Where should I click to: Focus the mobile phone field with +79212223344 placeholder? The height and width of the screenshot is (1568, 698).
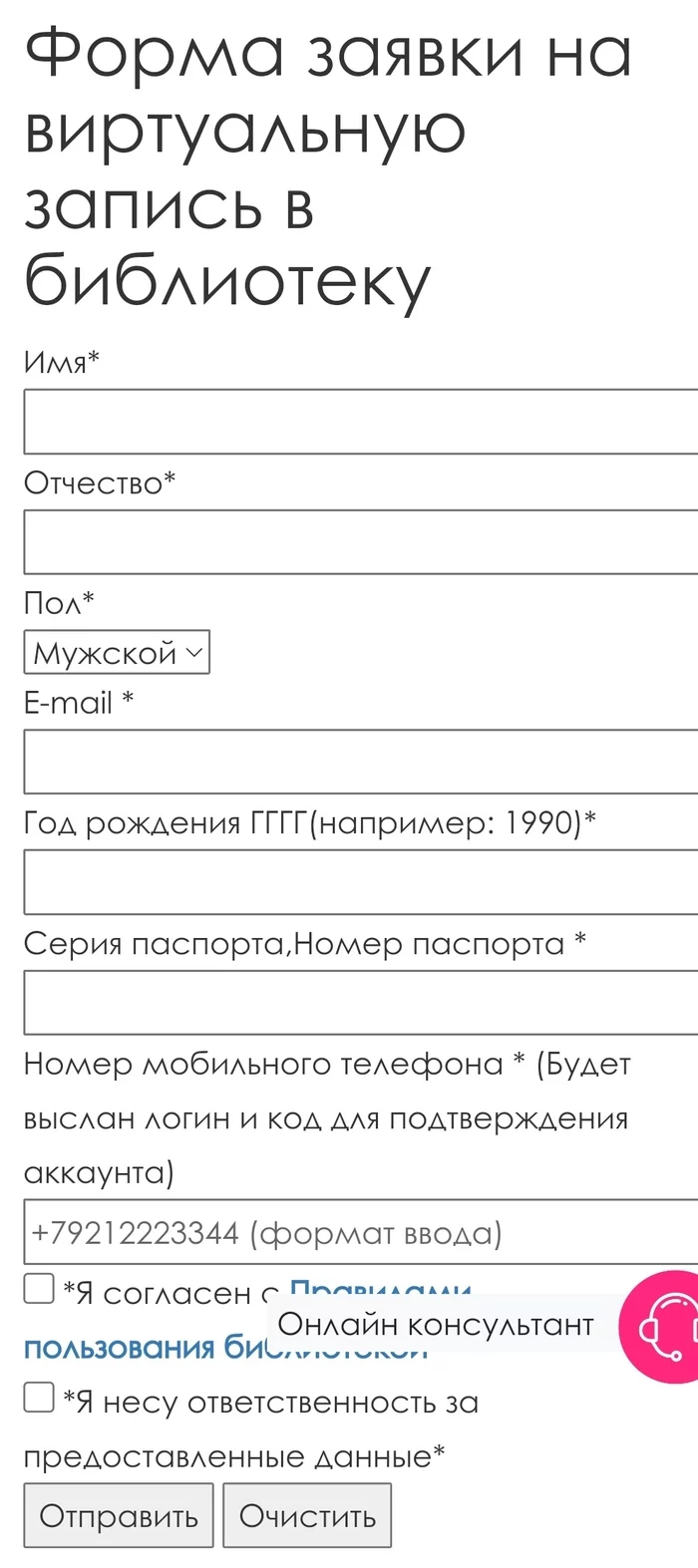point(359,1233)
